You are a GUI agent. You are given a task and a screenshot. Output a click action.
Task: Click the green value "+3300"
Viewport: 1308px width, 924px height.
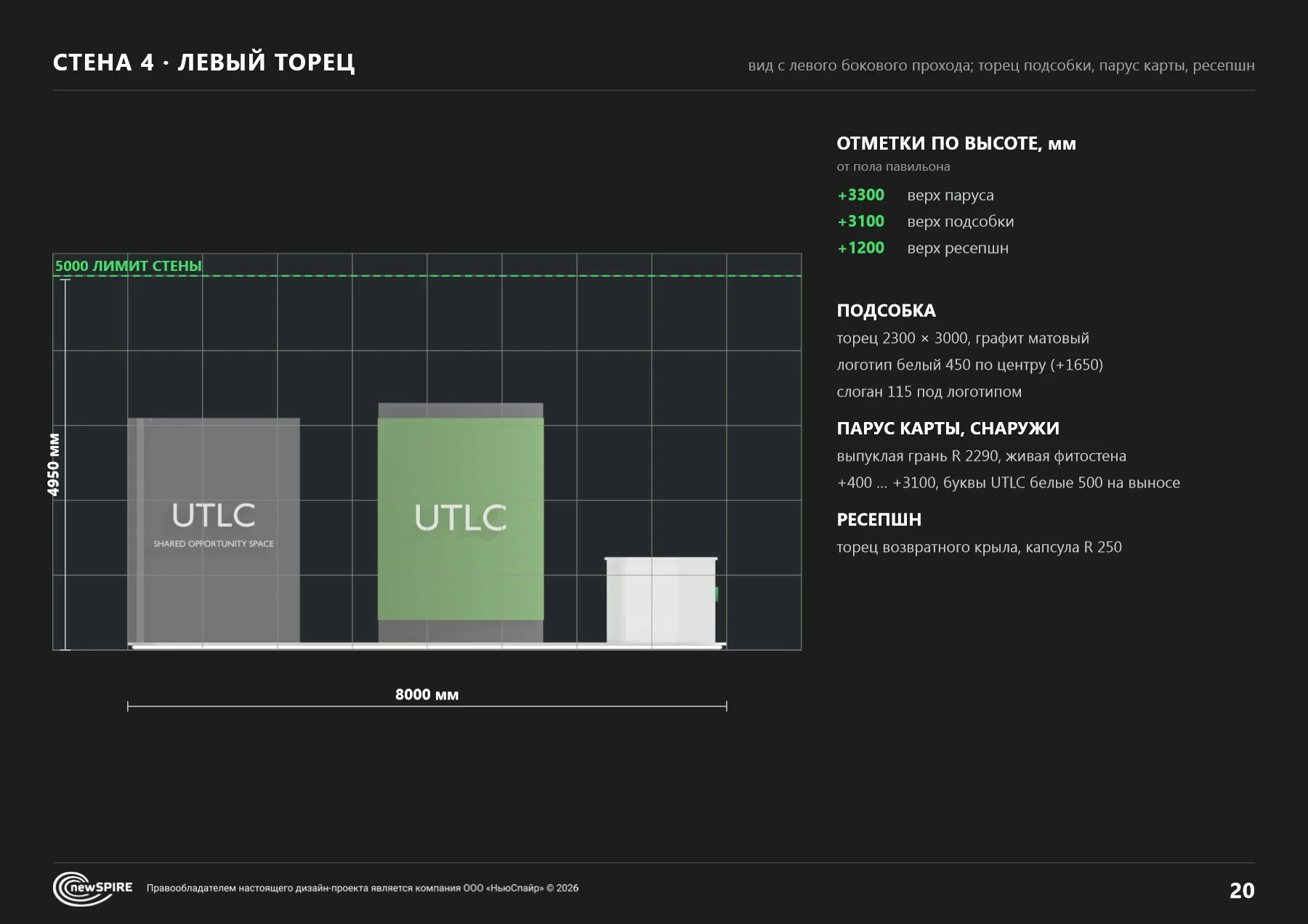[861, 195]
